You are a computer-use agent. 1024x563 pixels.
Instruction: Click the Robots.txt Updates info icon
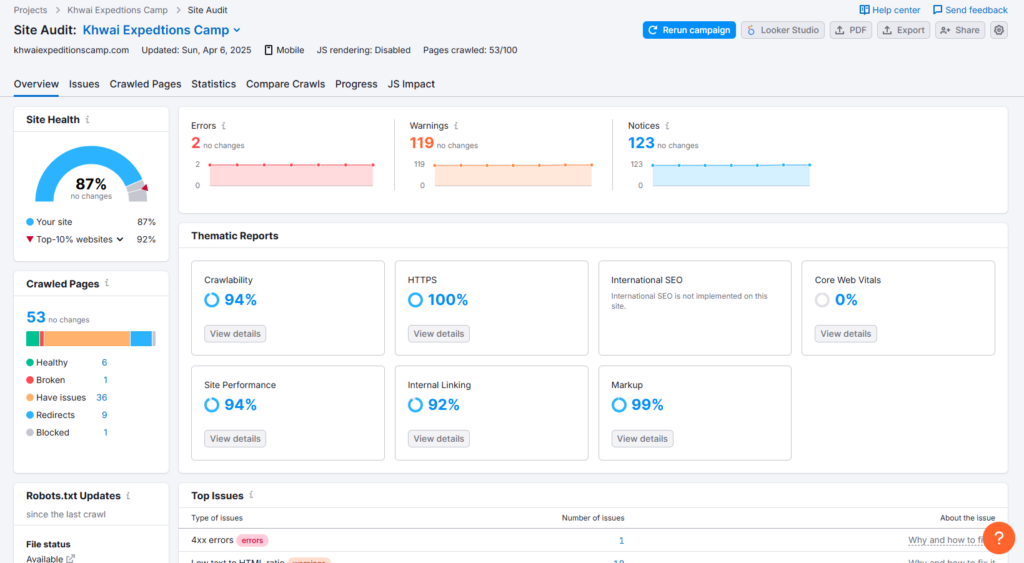pyautogui.click(x=129, y=495)
